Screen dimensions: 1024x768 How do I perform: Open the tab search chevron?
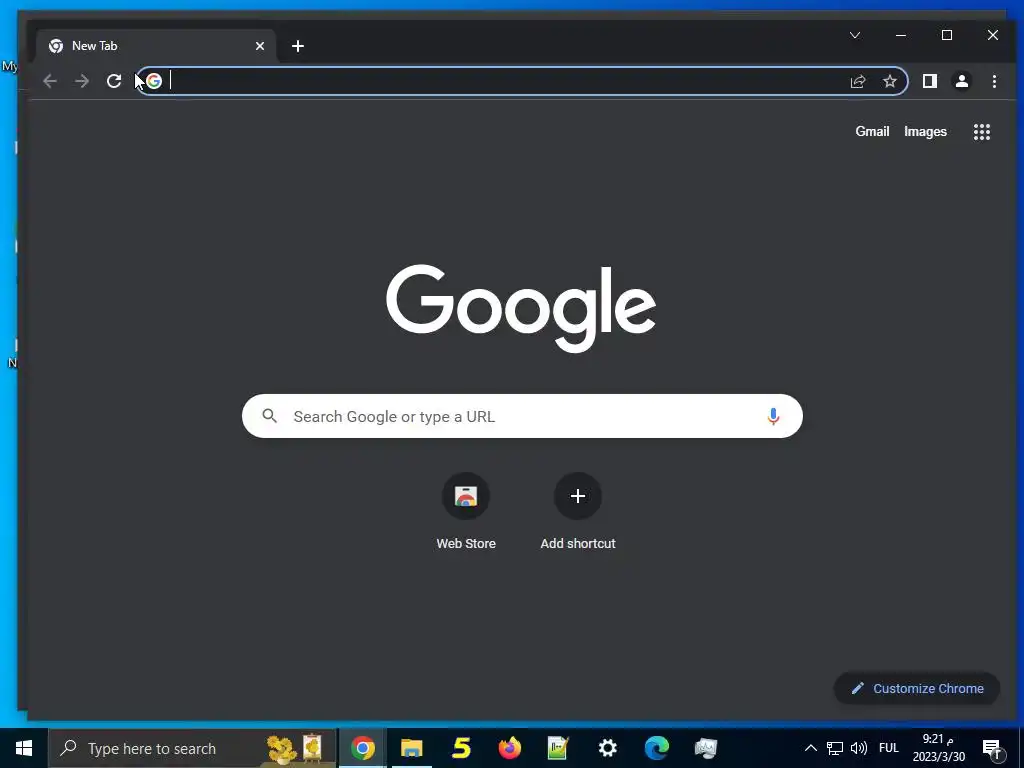[855, 35]
